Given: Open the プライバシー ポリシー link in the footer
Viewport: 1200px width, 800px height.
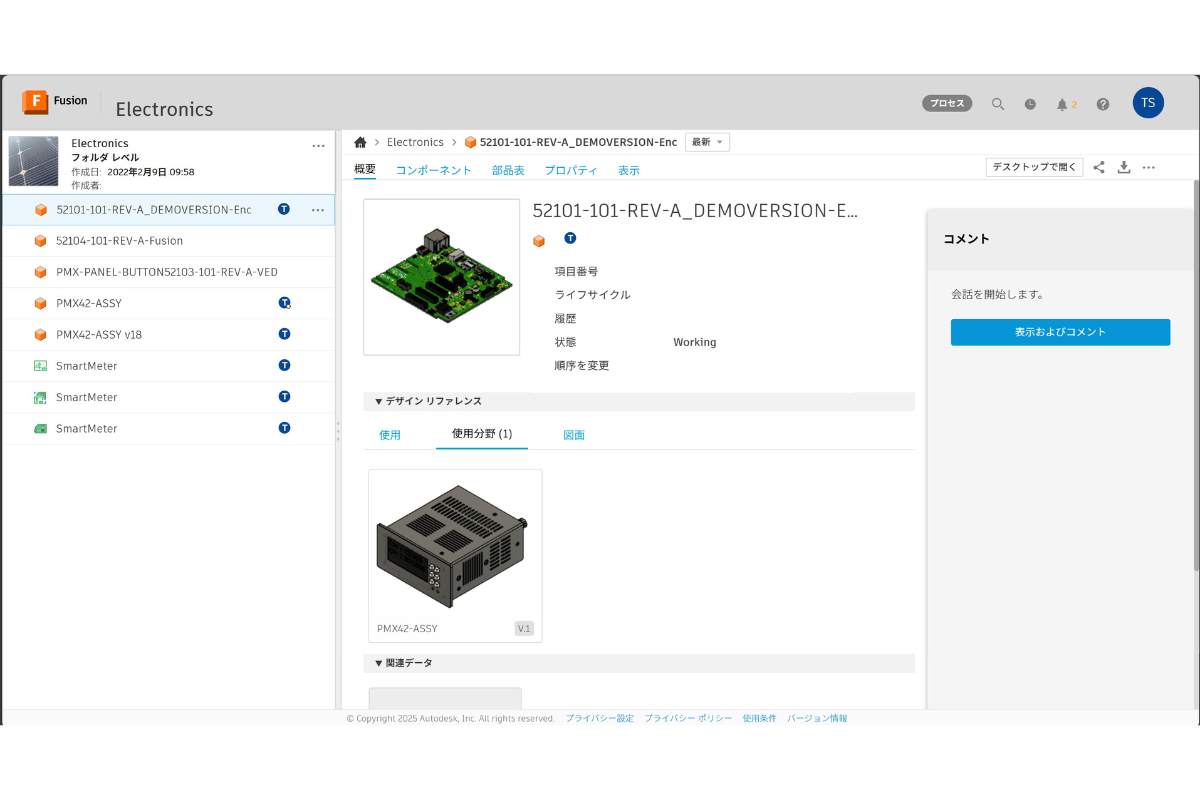Looking at the screenshot, I should (687, 718).
